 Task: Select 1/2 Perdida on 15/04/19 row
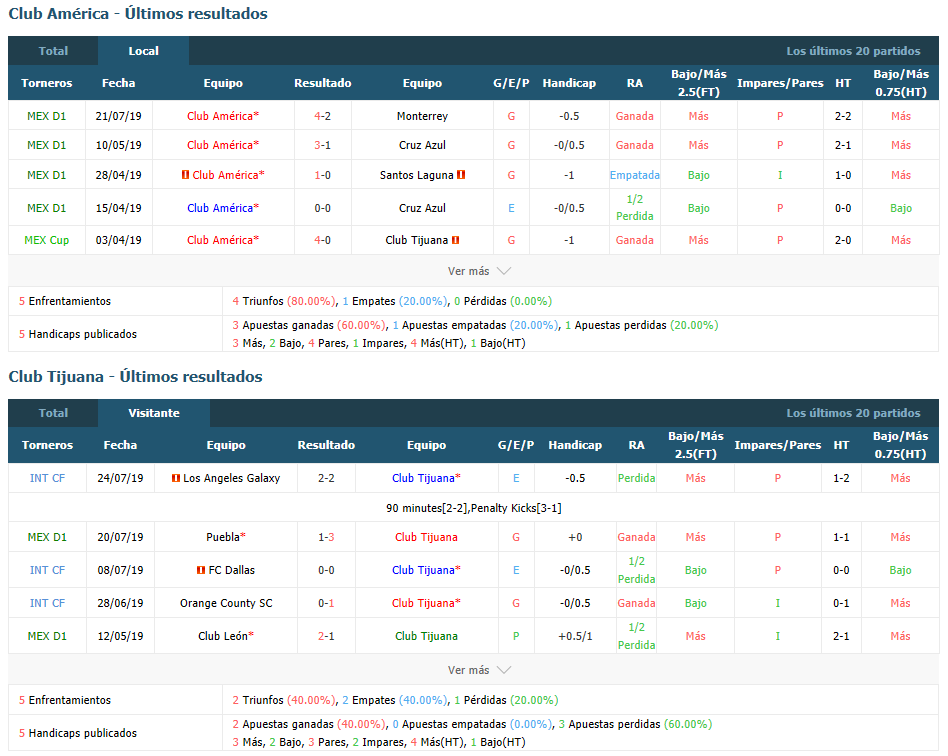[635, 207]
